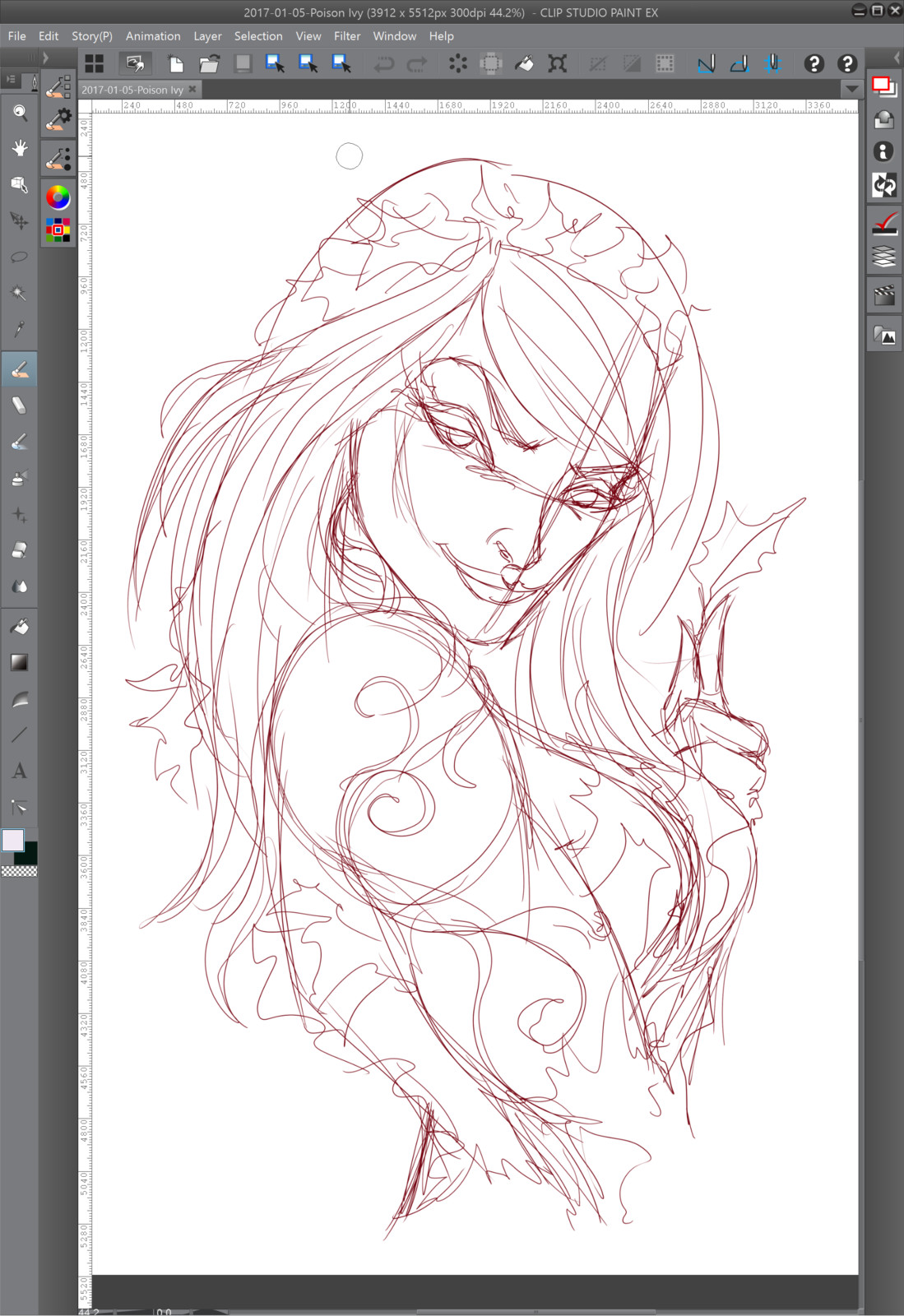Open the Material palette tray icon
Image resolution: width=904 pixels, height=1316 pixels.
tap(884, 120)
